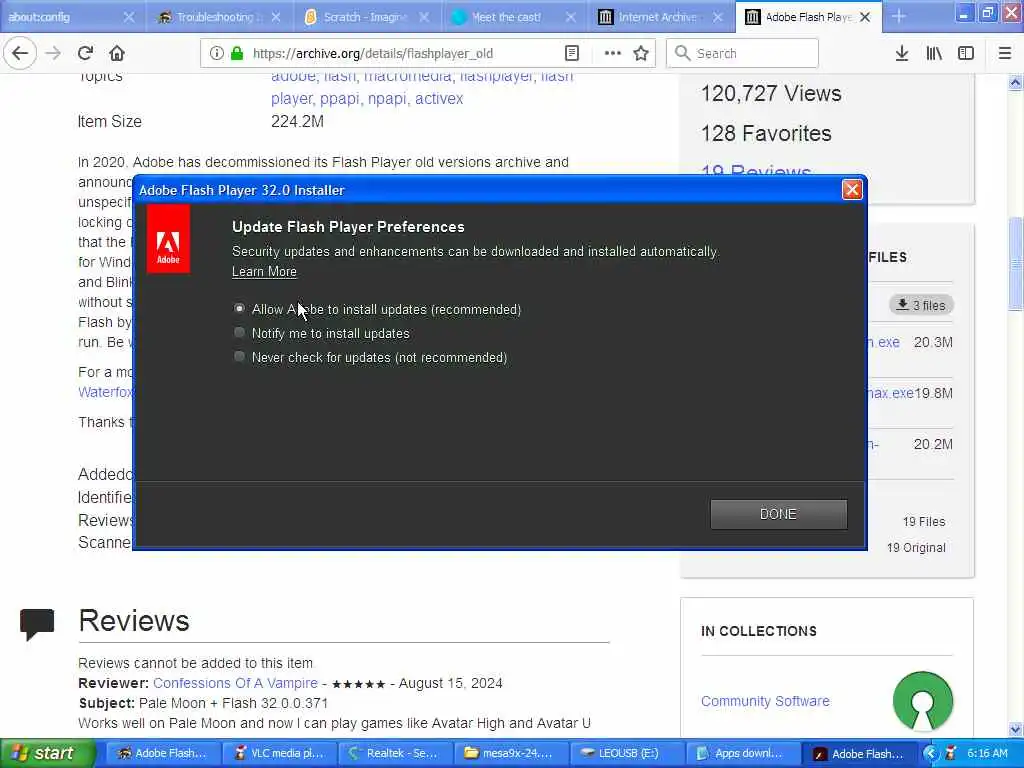Open Apps downl... taskbar item
Image resolution: width=1024 pixels, height=768 pixels.
coord(741,754)
